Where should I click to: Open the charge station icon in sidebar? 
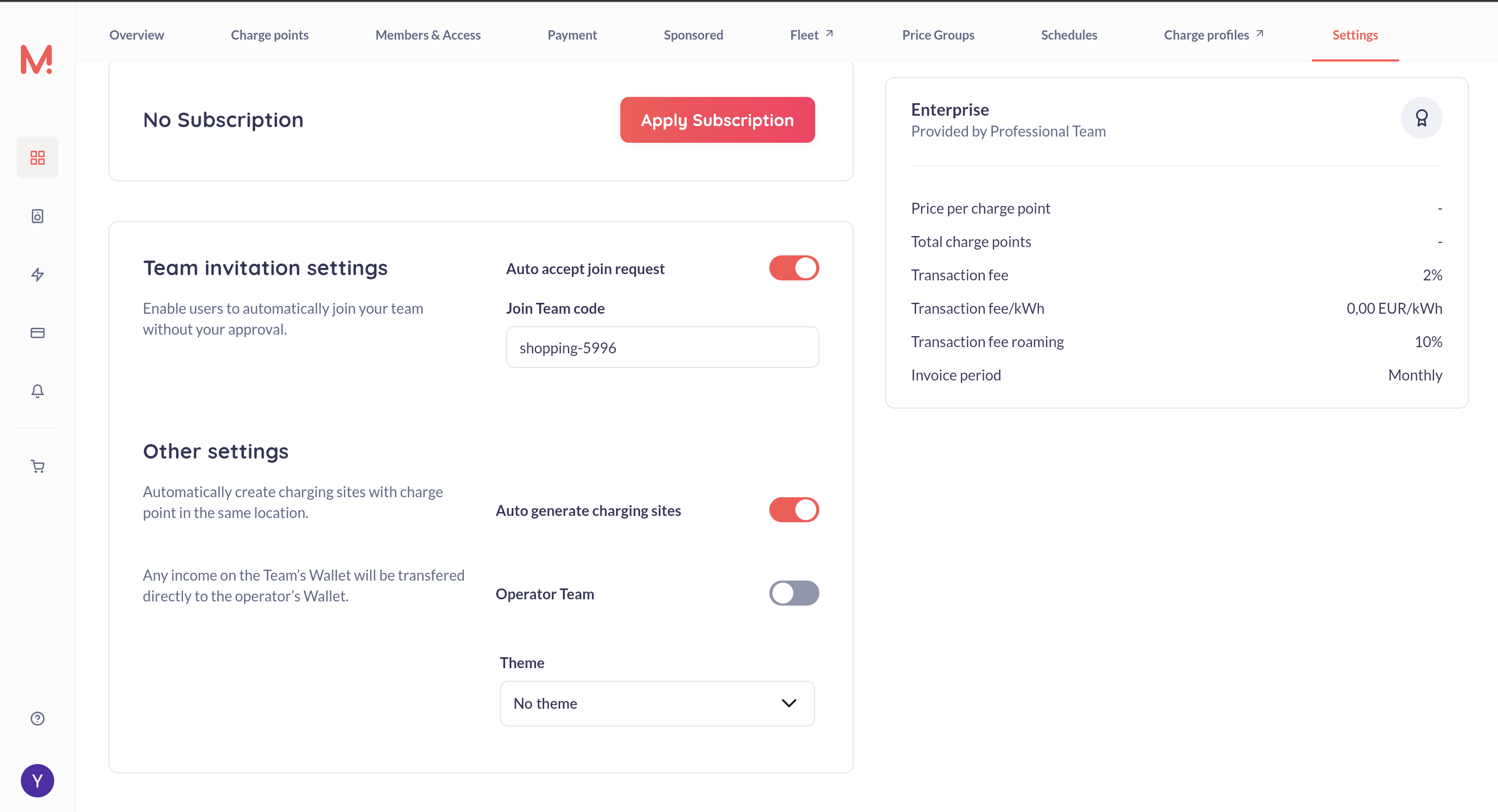click(37, 216)
